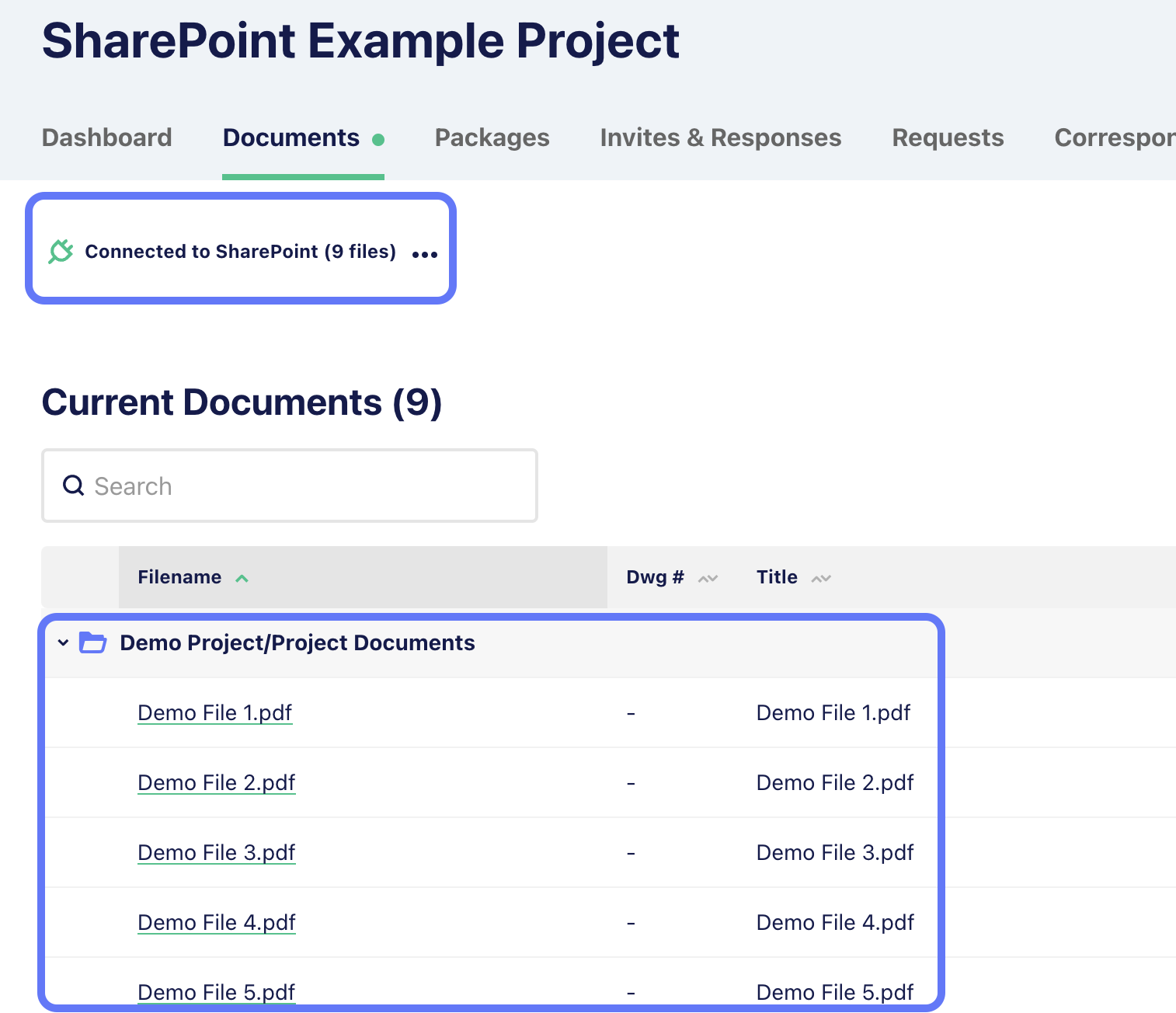The image size is (1176, 1013).
Task: Open the Demo File 5.pdf link
Action: 217,992
